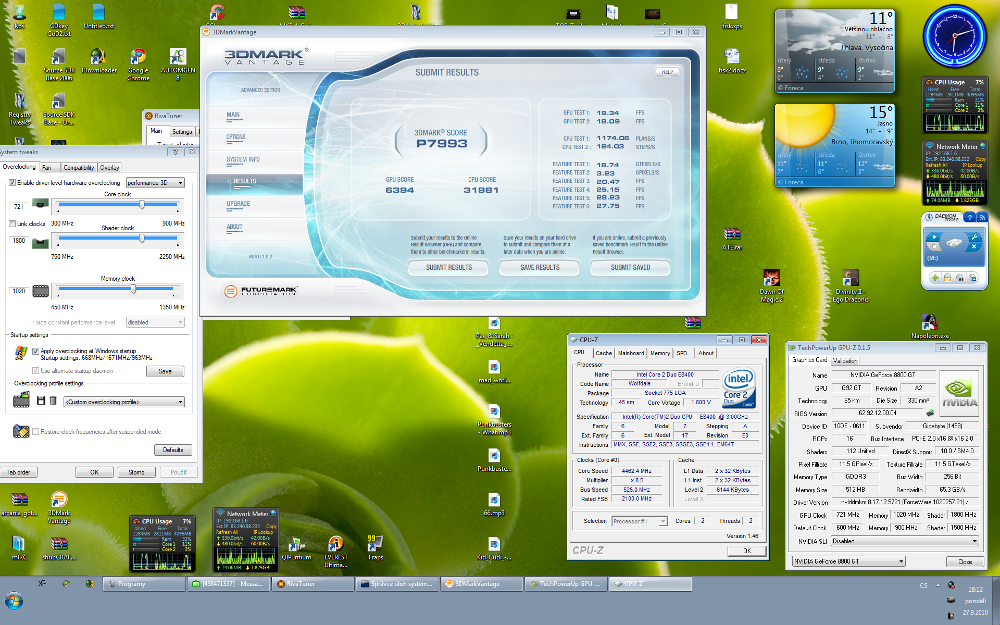Open the NVIDIA SLI Disabled dropdown

click(x=904, y=541)
